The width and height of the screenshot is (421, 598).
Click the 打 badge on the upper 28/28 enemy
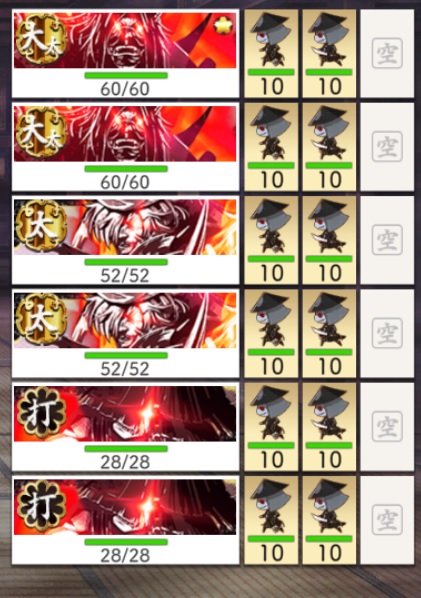pos(41,413)
